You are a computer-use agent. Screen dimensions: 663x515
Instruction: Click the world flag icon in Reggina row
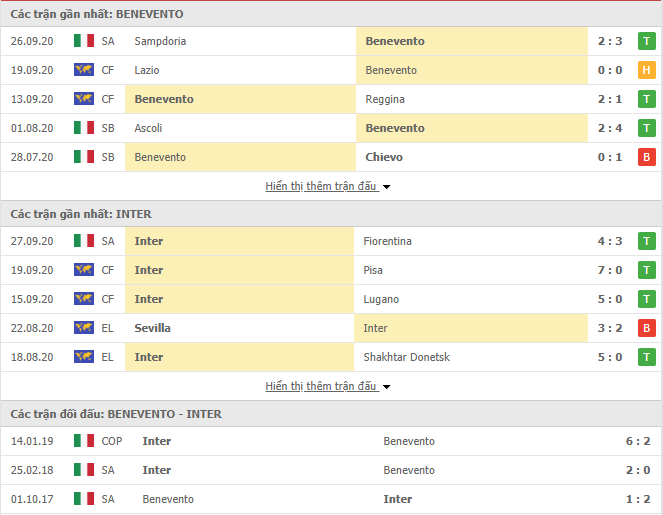coord(84,99)
